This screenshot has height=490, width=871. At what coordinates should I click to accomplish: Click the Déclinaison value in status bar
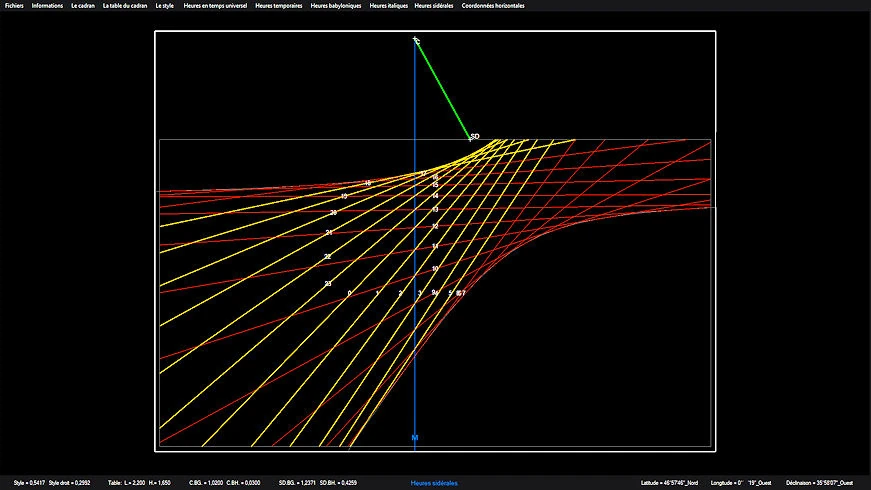tap(825, 483)
